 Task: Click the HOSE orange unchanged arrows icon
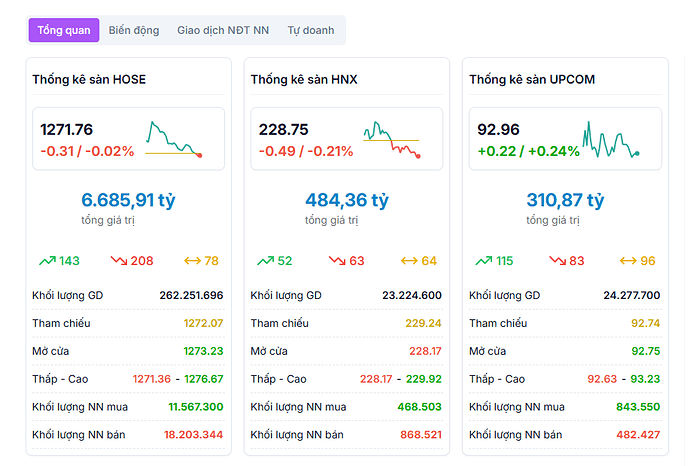pos(191,261)
